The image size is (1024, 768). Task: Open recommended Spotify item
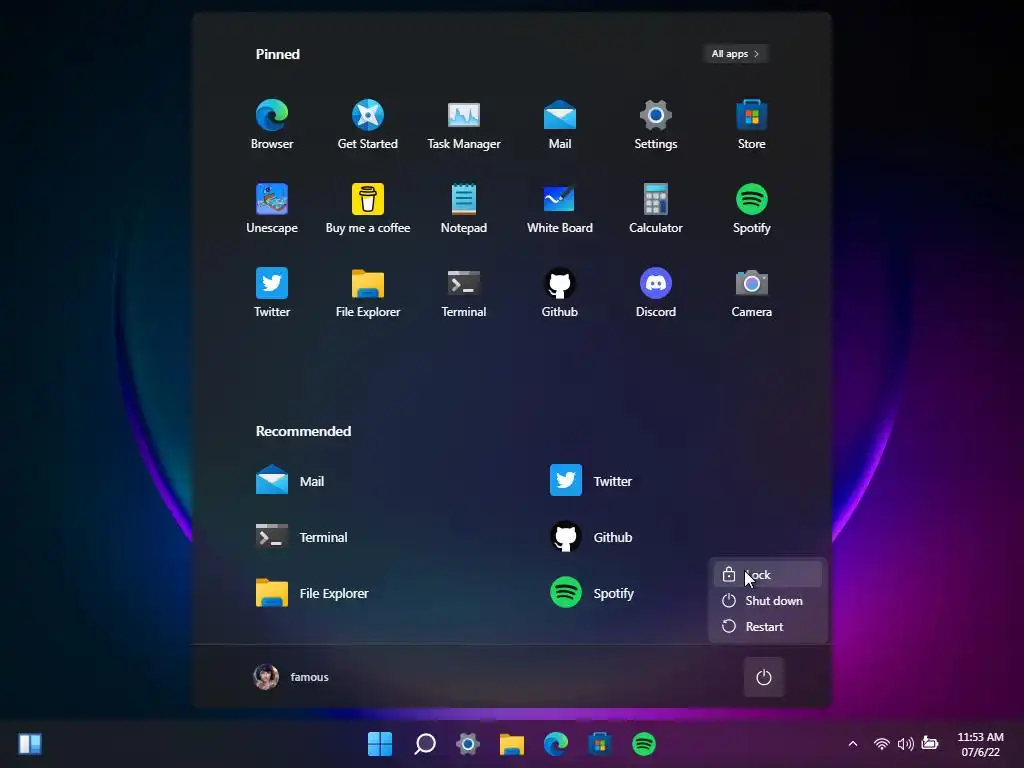(592, 593)
